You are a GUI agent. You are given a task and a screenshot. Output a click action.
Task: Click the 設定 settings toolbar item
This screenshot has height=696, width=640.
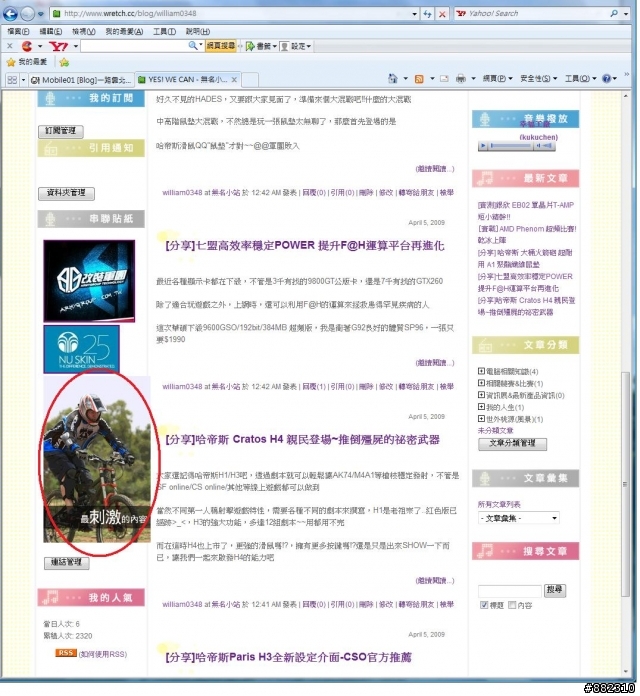click(x=296, y=46)
